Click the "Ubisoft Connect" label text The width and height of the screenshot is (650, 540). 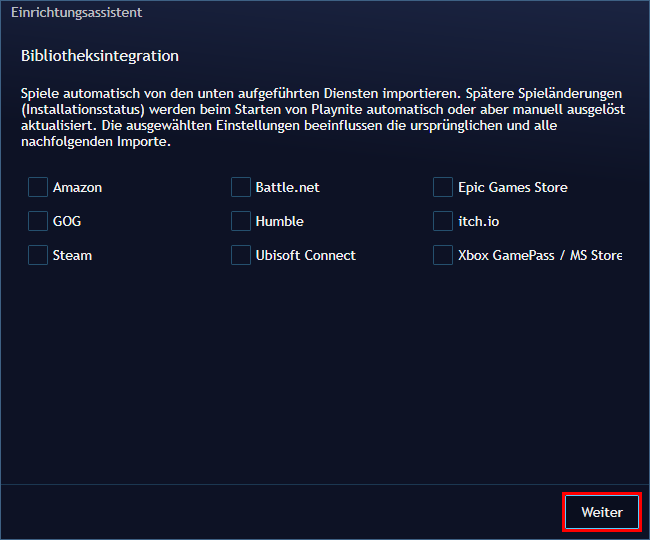(x=305, y=256)
